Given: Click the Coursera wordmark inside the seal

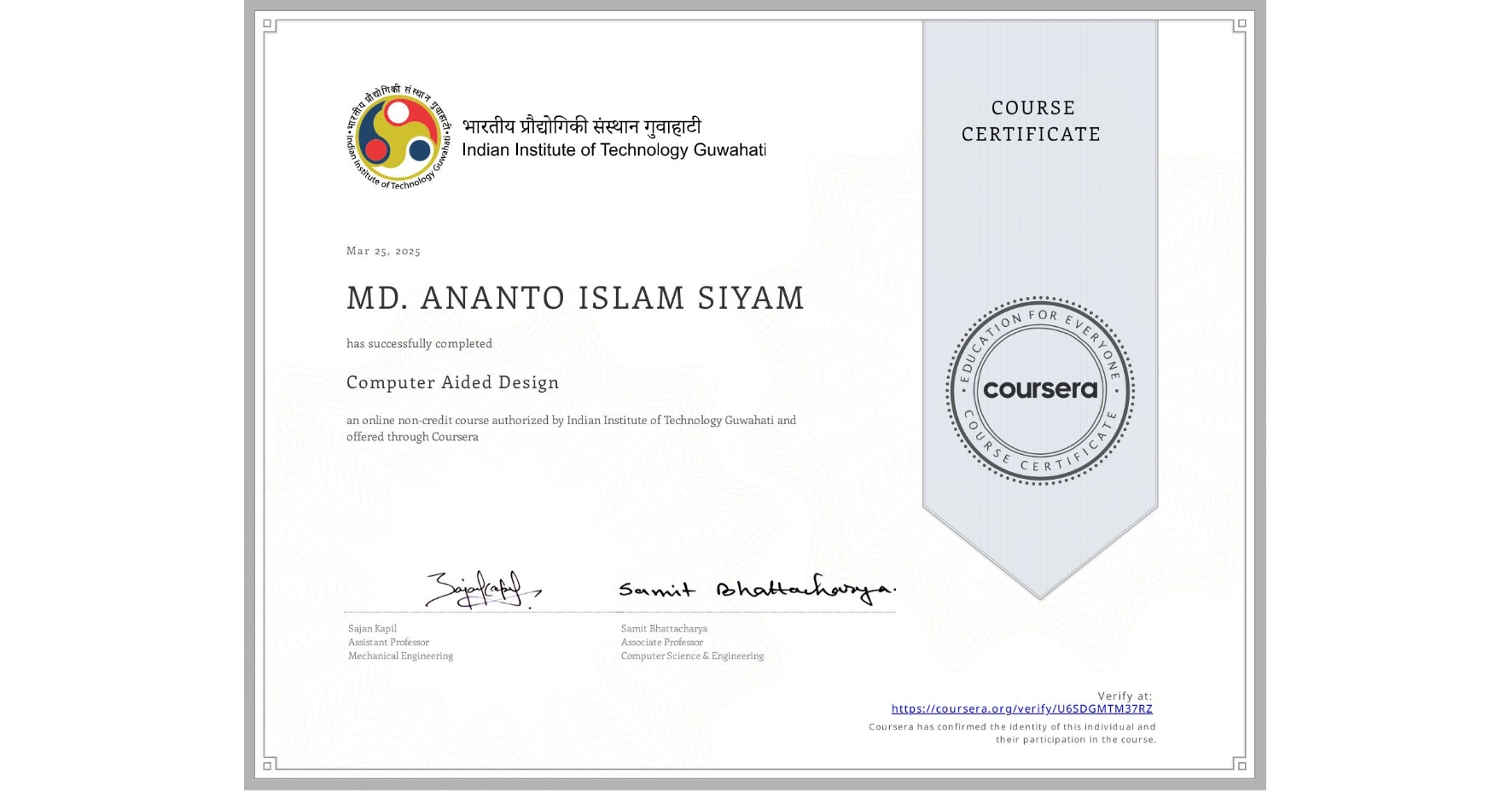Looking at the screenshot, I should [x=1039, y=389].
